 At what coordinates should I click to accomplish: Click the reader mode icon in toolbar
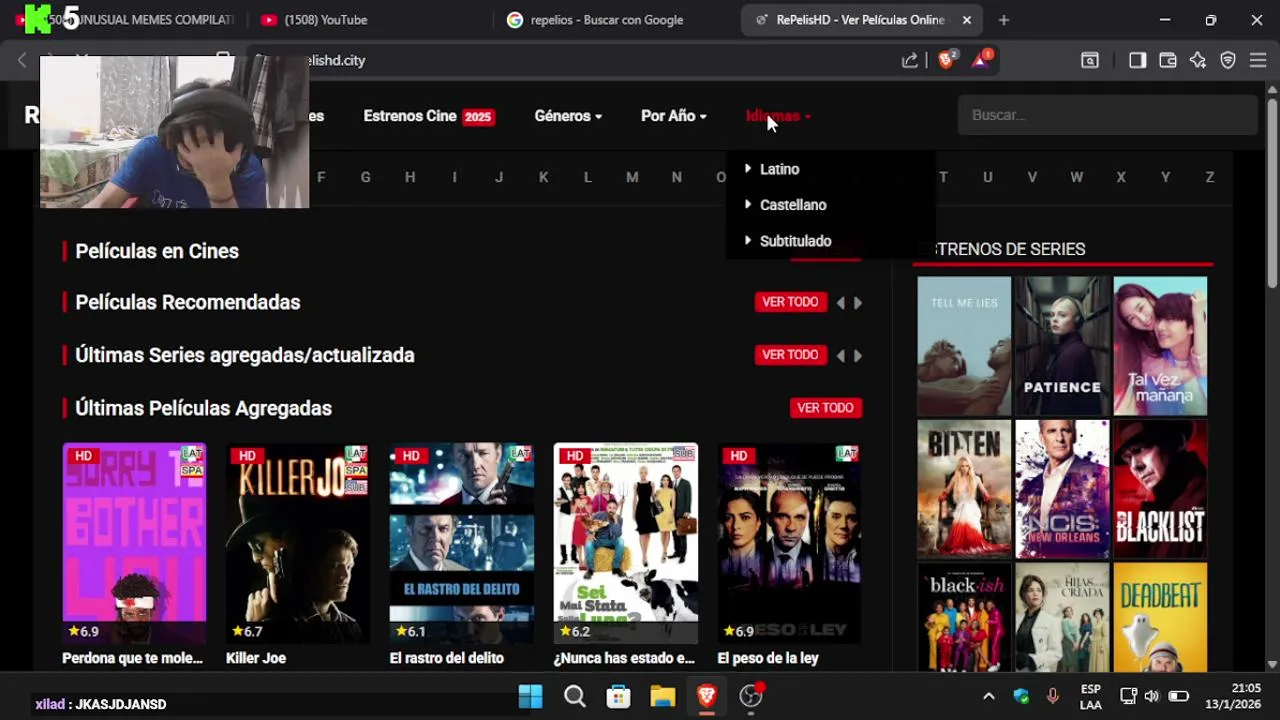tap(1090, 60)
